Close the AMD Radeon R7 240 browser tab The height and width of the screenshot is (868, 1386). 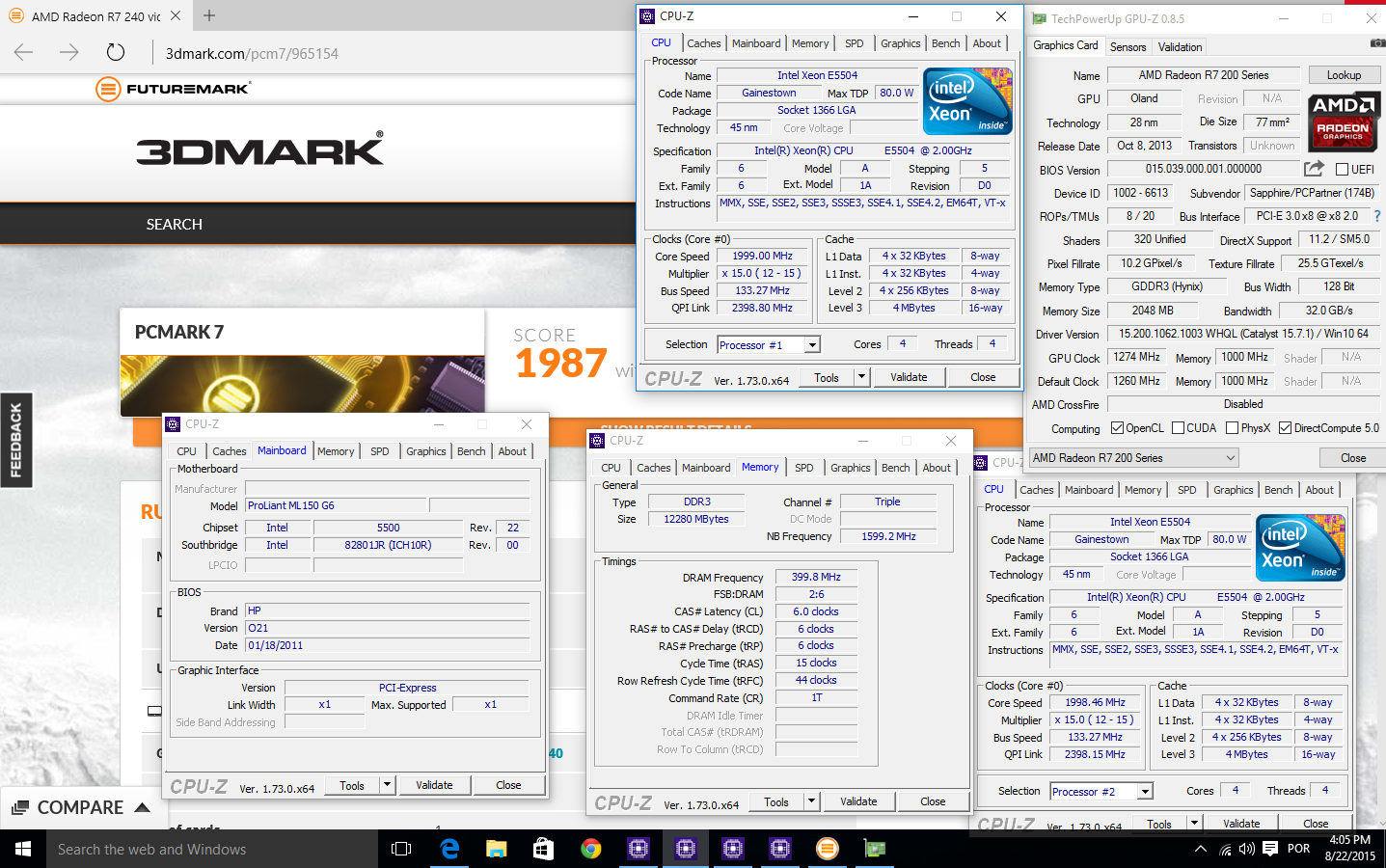click(176, 15)
